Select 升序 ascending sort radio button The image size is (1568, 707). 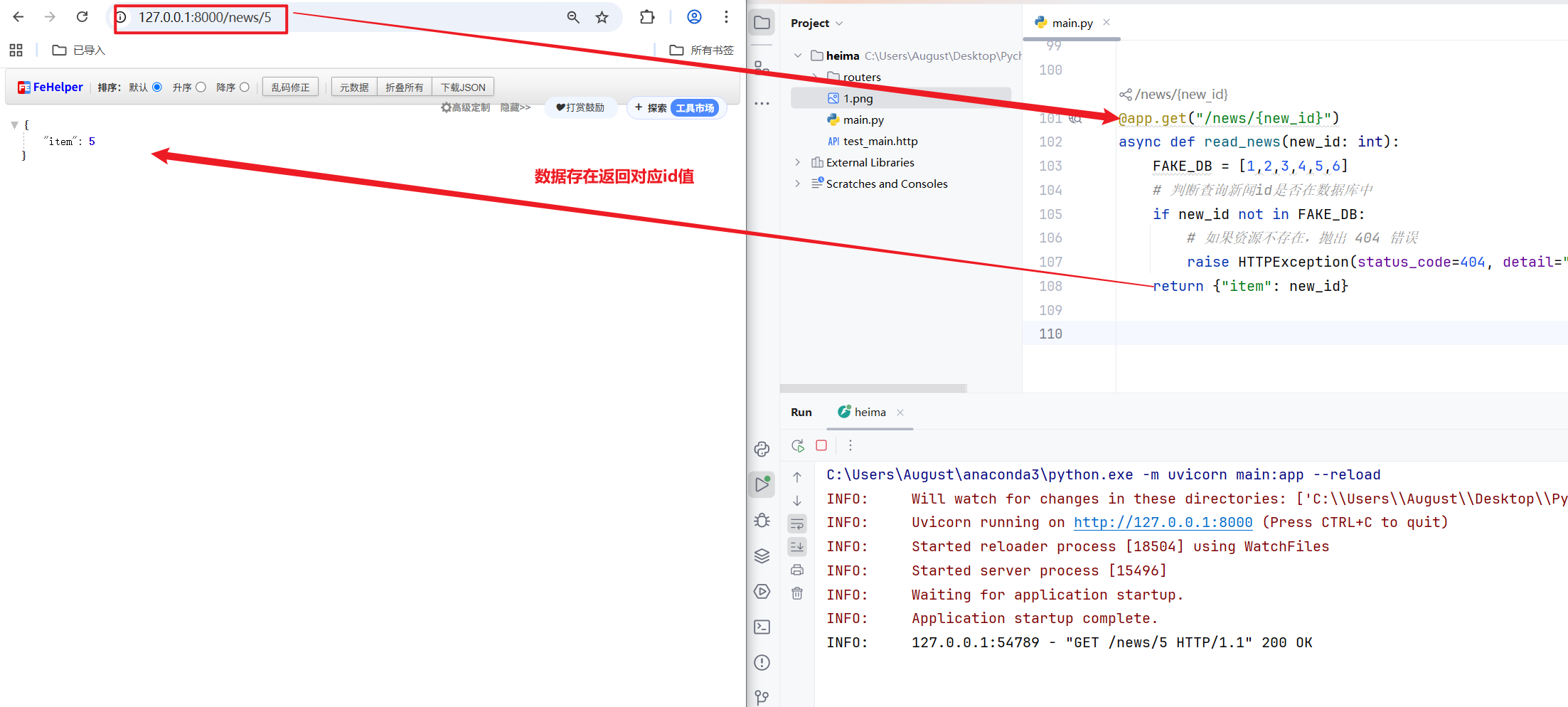[x=201, y=87]
